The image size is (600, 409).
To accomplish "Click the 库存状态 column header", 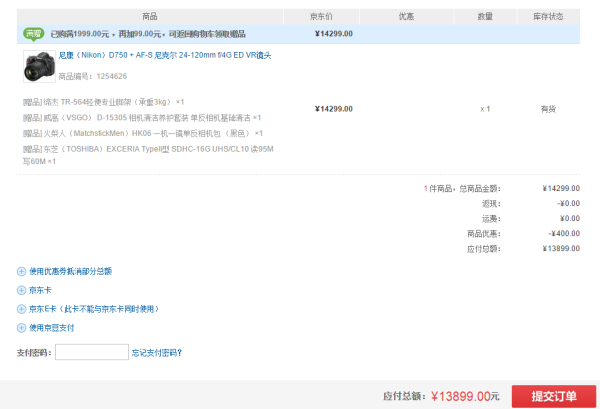I will [548, 16].
